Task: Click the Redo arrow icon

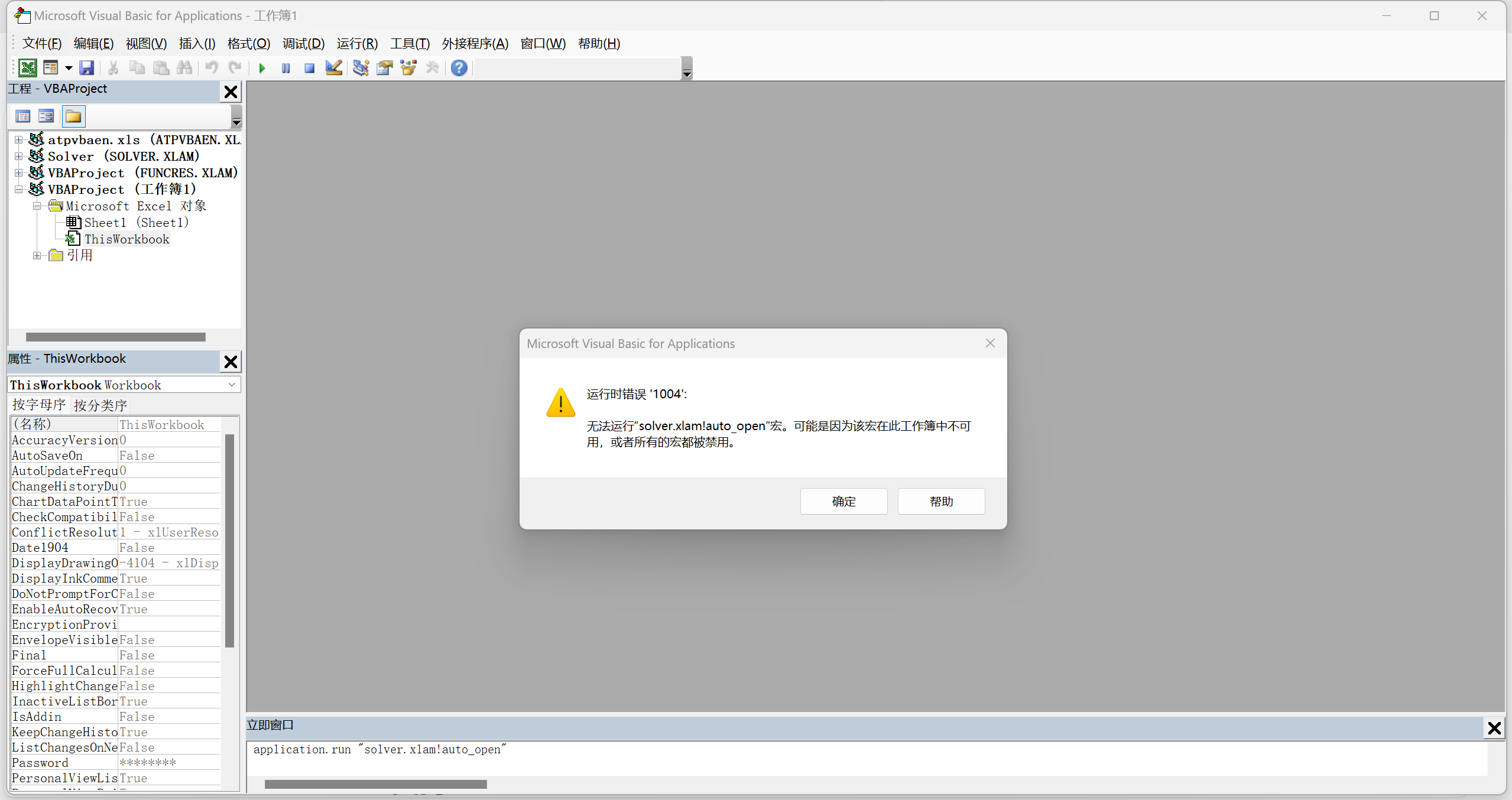Action: pos(235,68)
